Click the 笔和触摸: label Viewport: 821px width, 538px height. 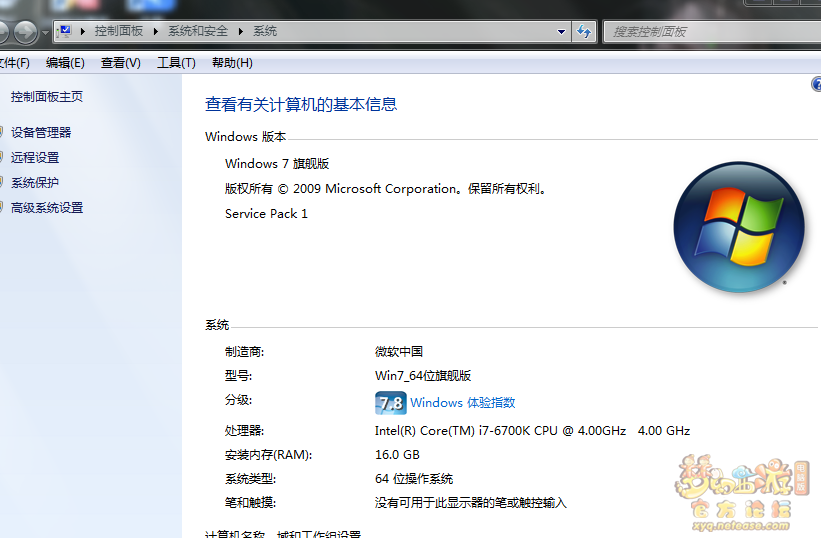(250, 503)
